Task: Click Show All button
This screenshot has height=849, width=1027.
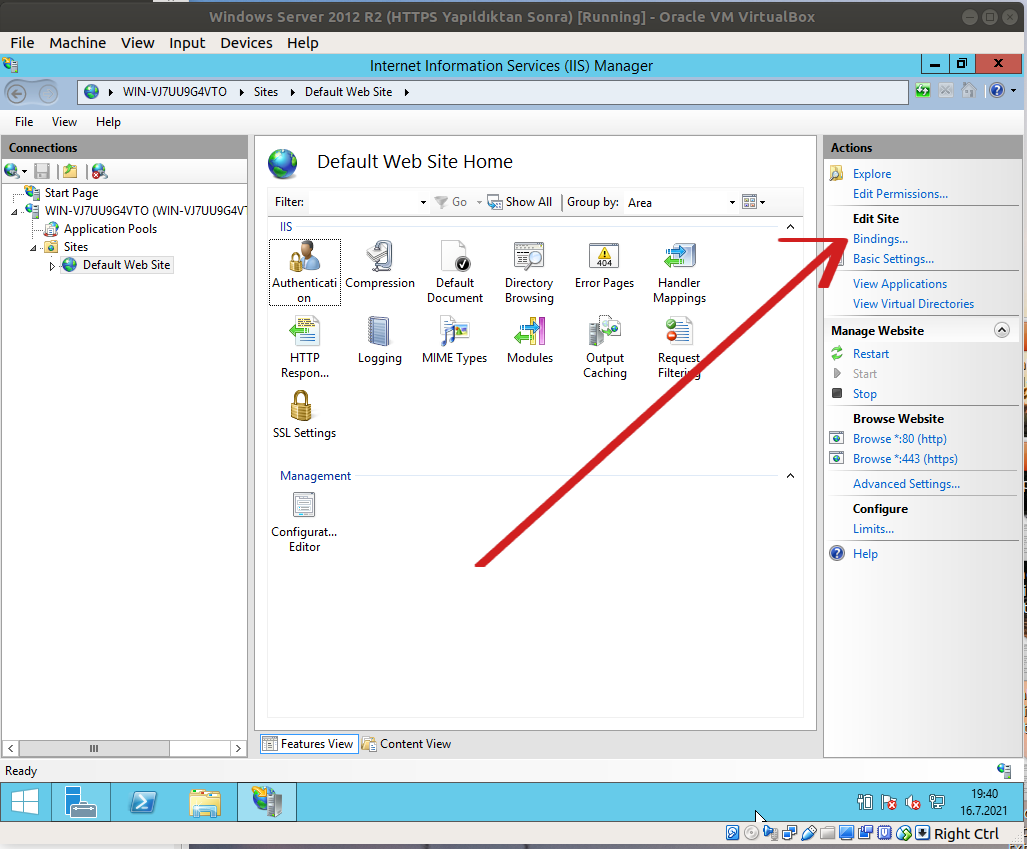Action: (x=521, y=202)
